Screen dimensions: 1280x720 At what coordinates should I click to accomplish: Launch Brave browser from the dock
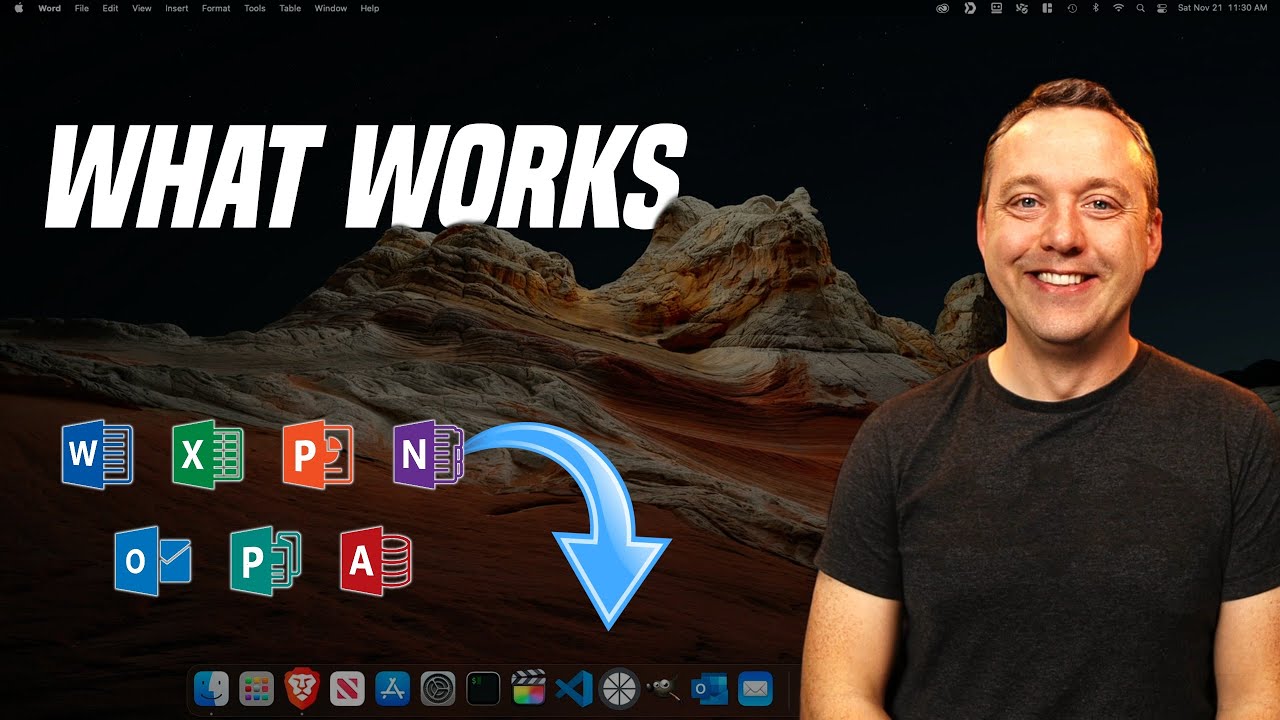tap(302, 689)
